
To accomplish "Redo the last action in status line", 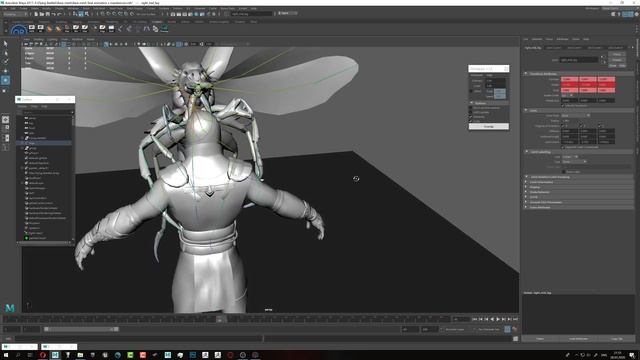I will [60, 14].
